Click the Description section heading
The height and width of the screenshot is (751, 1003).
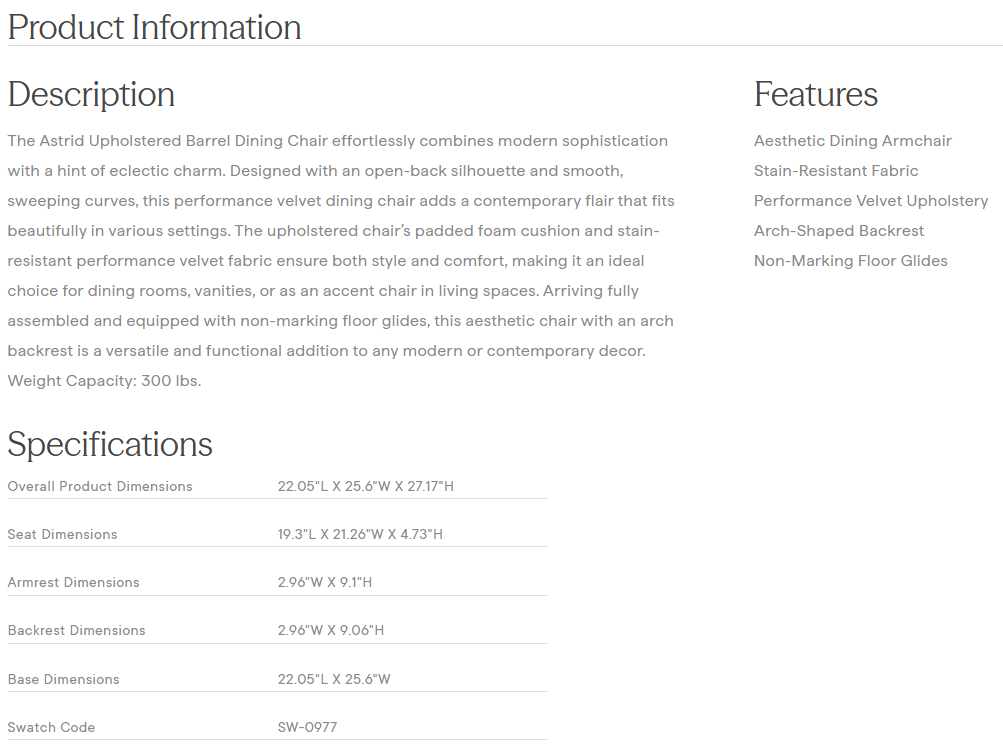click(91, 94)
